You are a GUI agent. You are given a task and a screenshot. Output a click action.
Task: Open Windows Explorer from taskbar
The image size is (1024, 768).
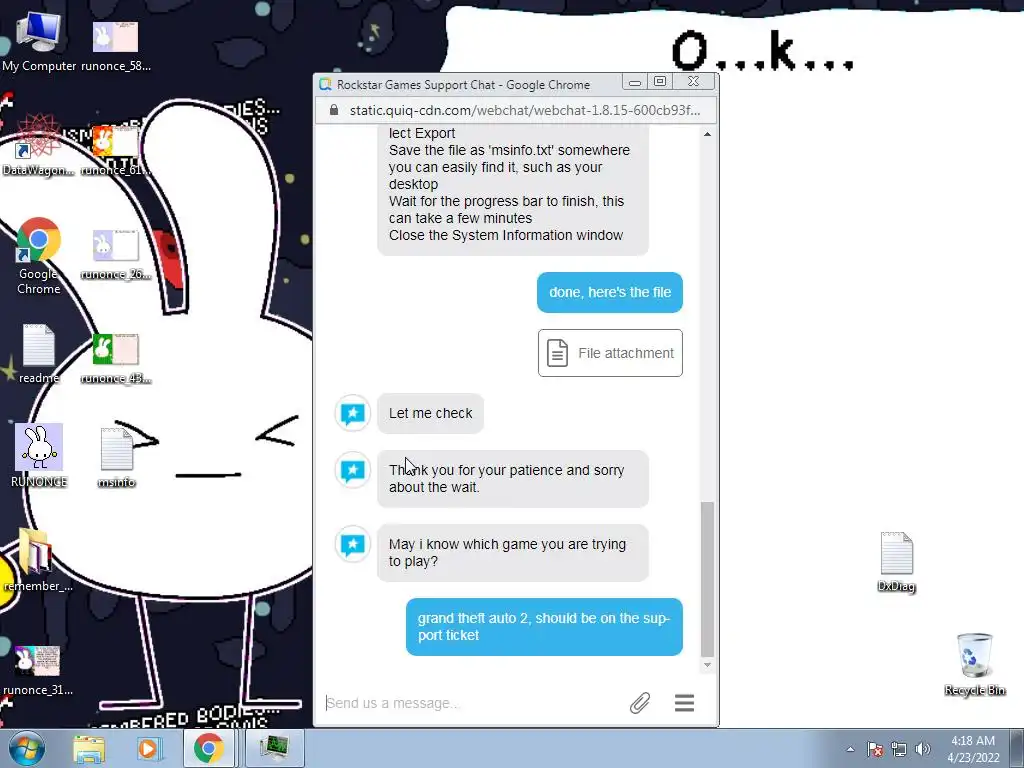(89, 748)
